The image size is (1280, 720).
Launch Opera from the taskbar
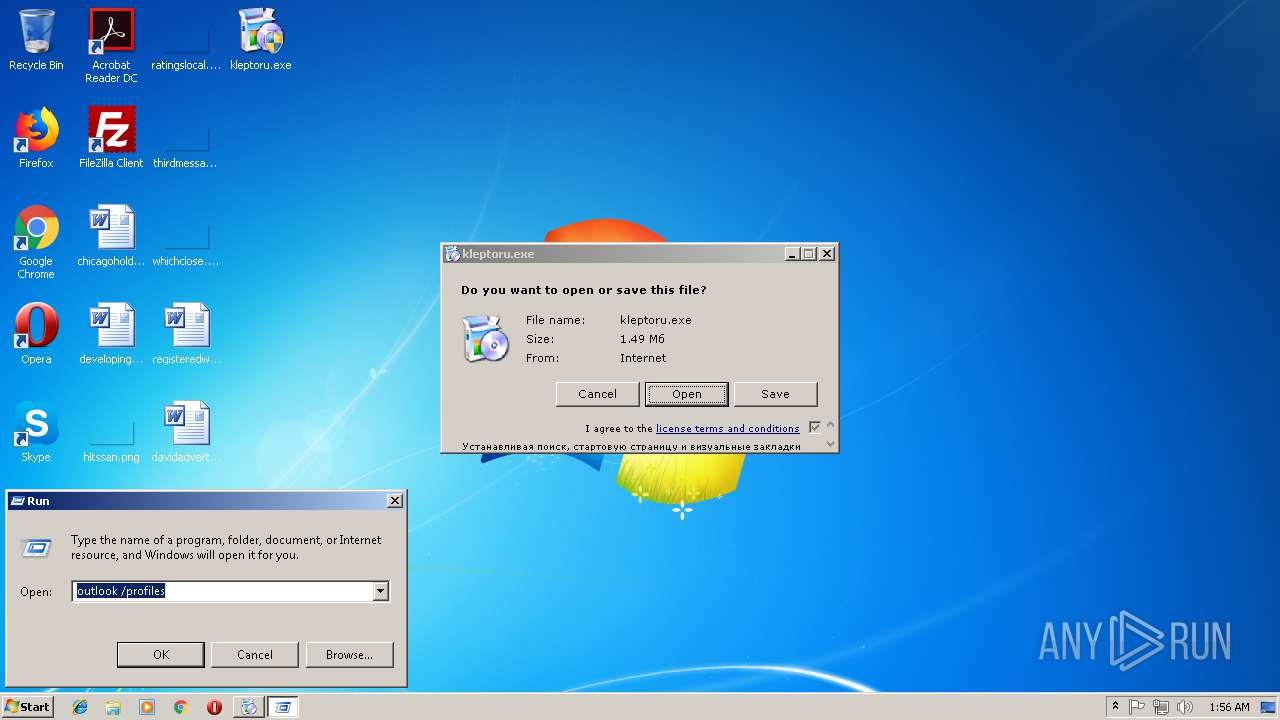214,707
